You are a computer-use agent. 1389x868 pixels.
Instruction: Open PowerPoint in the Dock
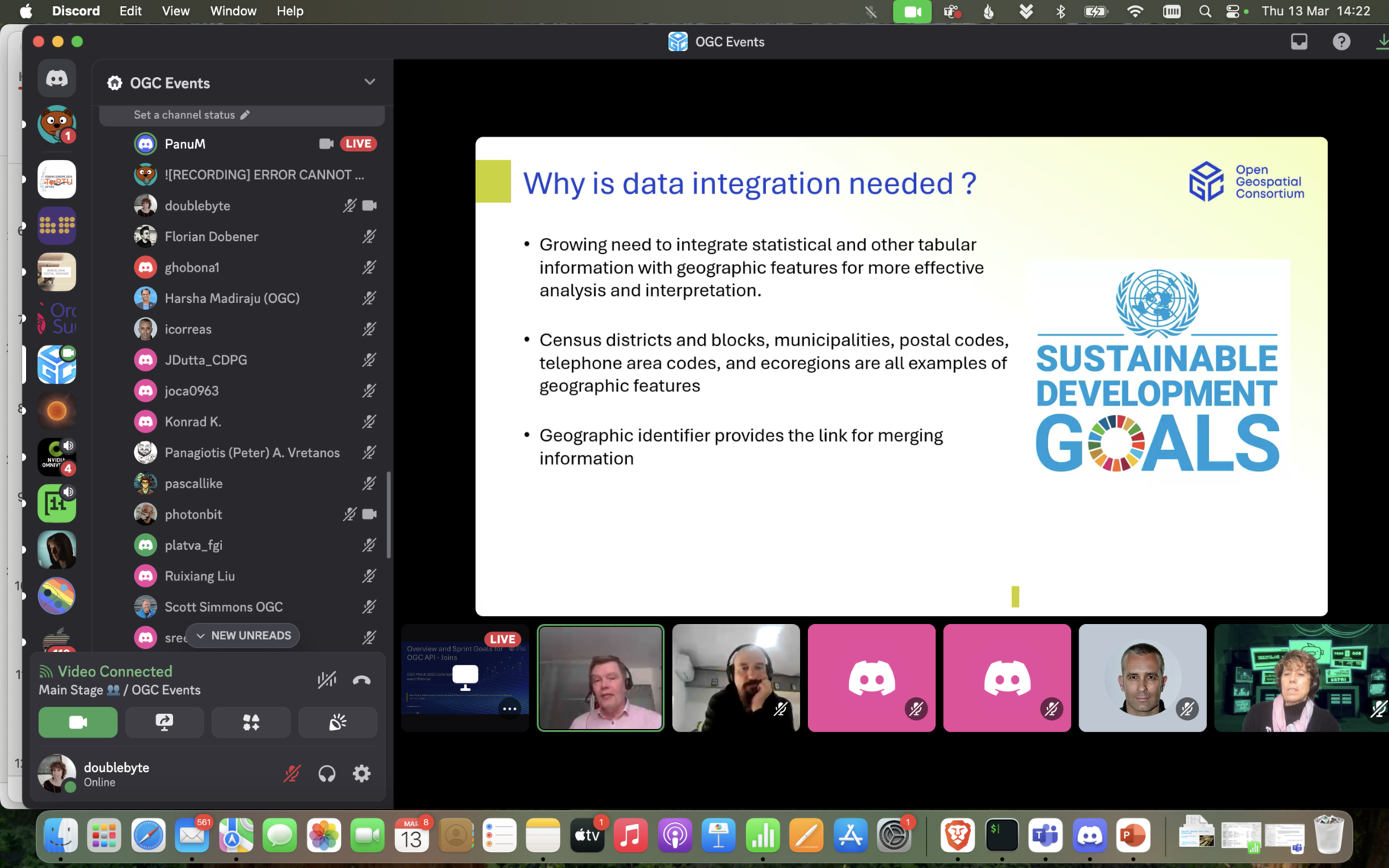[1133, 836]
